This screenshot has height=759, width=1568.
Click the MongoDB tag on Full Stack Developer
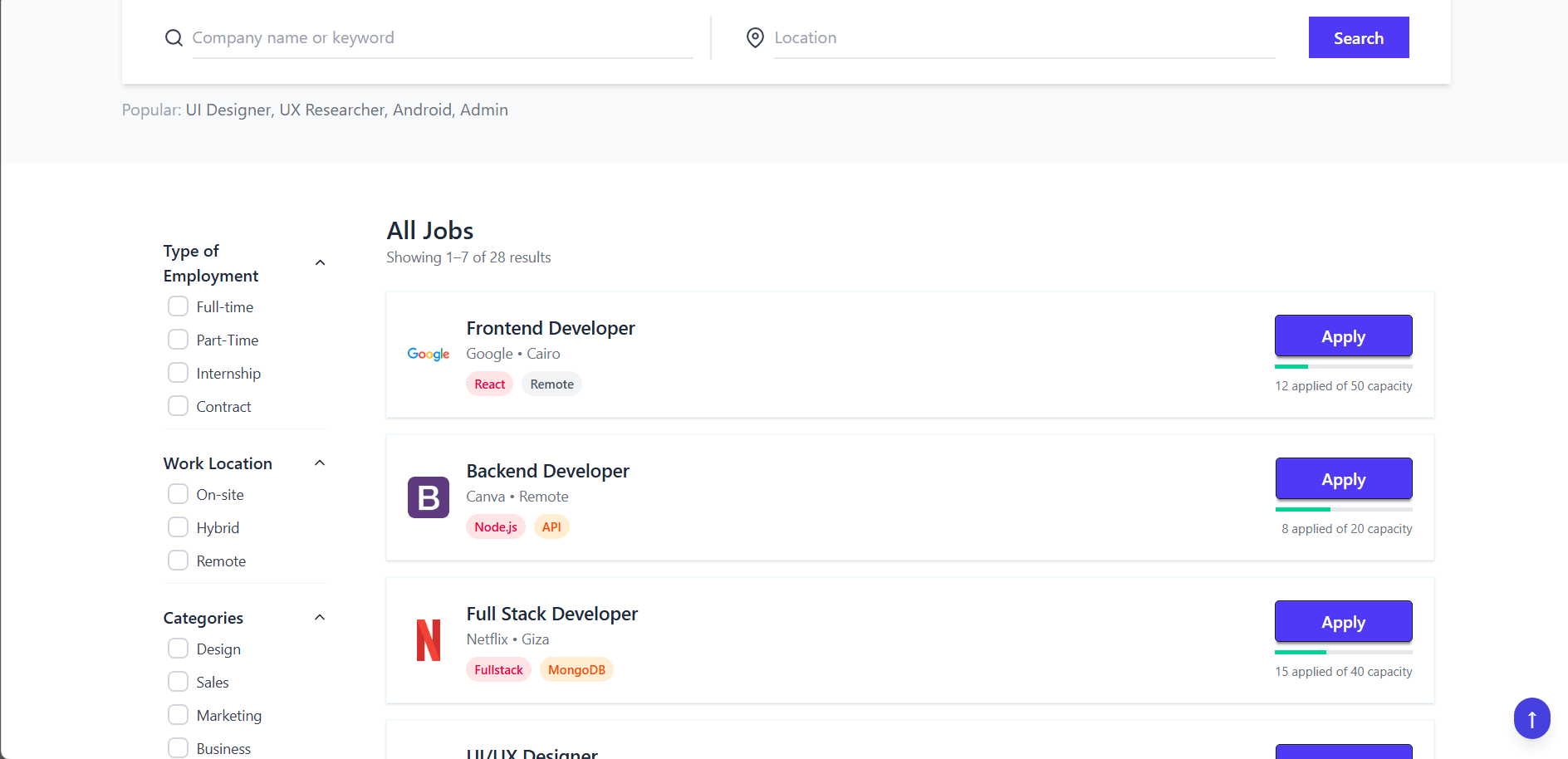click(576, 670)
